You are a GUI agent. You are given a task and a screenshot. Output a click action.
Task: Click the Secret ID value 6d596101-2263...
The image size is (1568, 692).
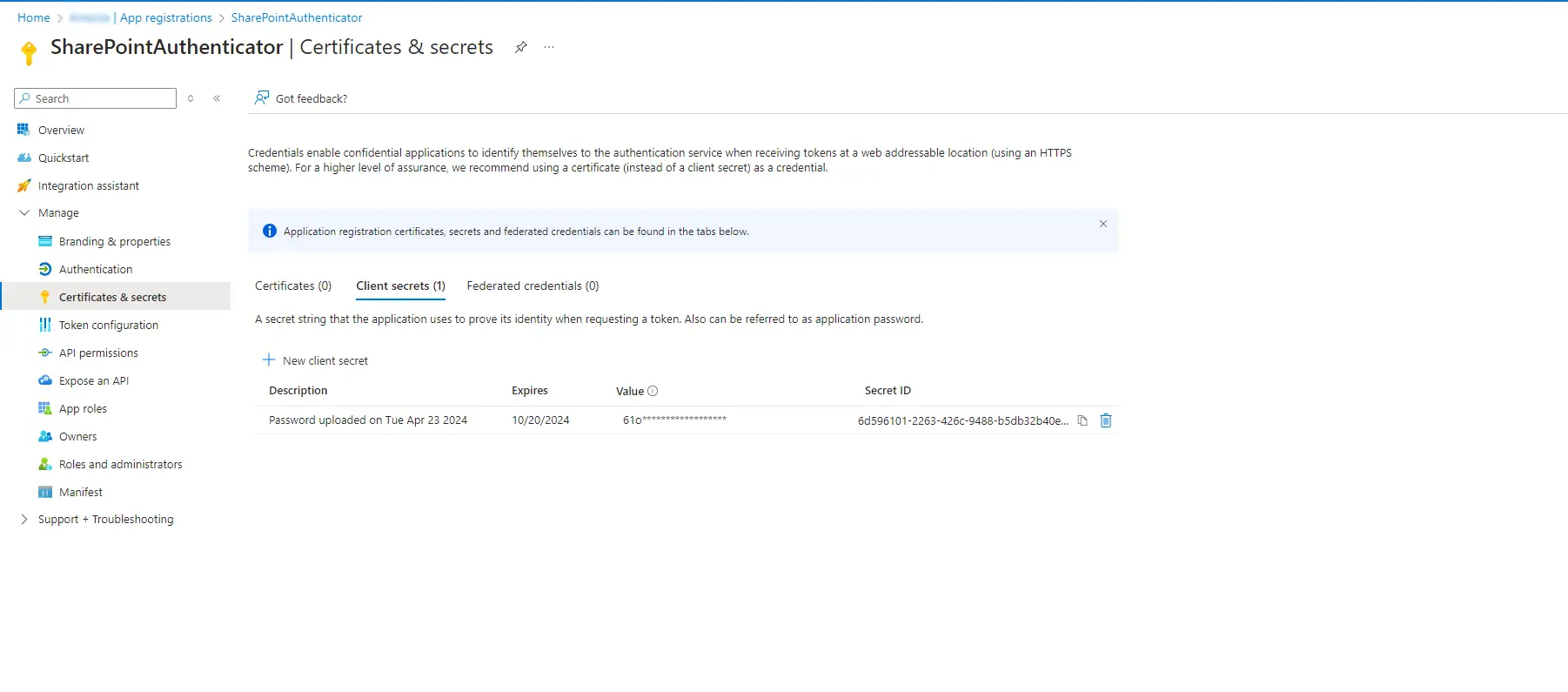coord(963,420)
